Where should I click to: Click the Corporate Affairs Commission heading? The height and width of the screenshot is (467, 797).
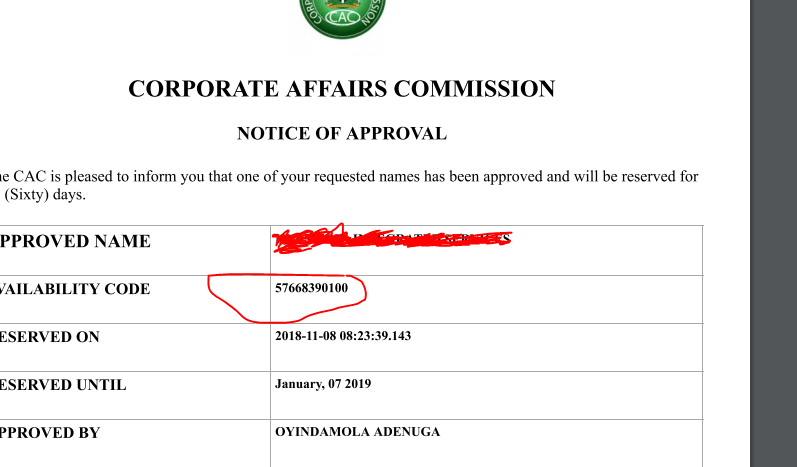click(342, 89)
